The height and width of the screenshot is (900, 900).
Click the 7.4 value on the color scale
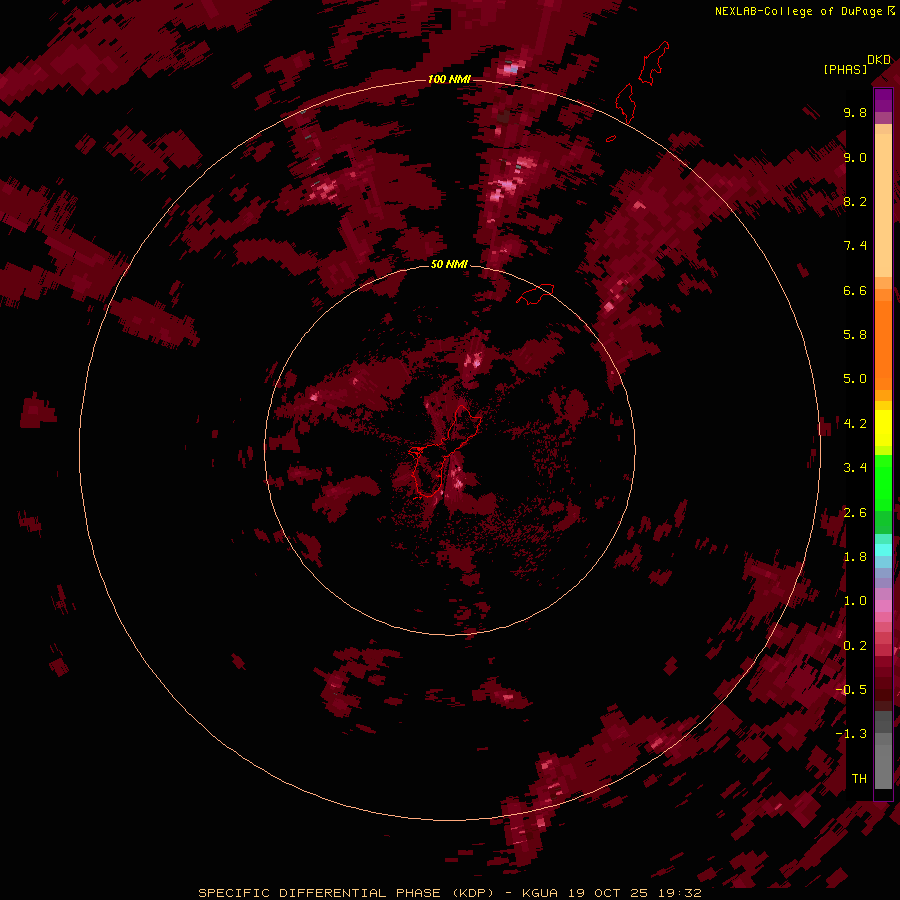click(x=855, y=246)
